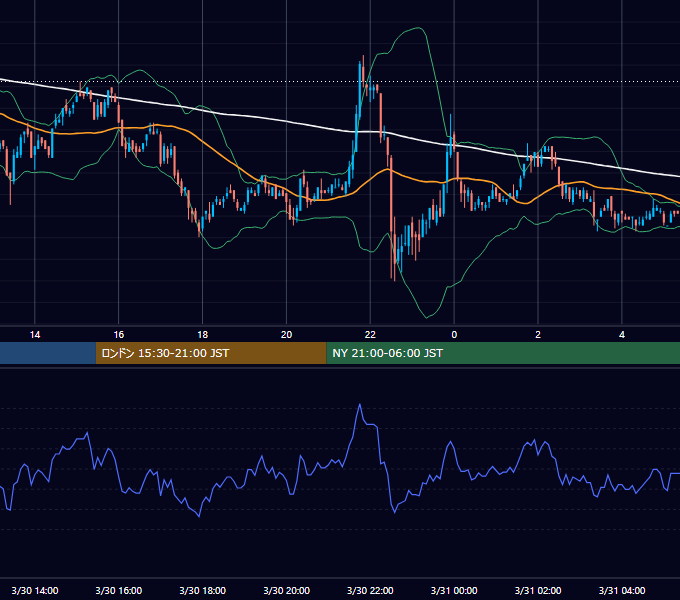The width and height of the screenshot is (680, 600).
Task: Click the blue session bar before ロンドン
Action: (x=48, y=353)
